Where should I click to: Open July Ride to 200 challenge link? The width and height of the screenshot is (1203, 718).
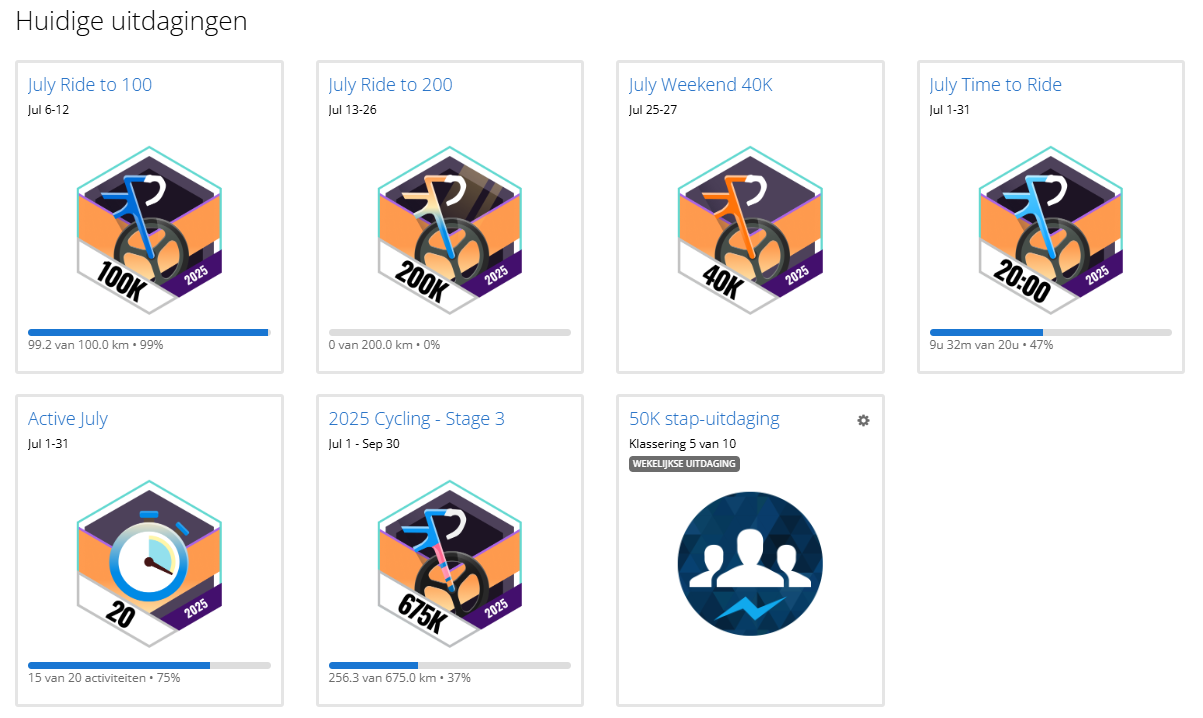pos(390,85)
